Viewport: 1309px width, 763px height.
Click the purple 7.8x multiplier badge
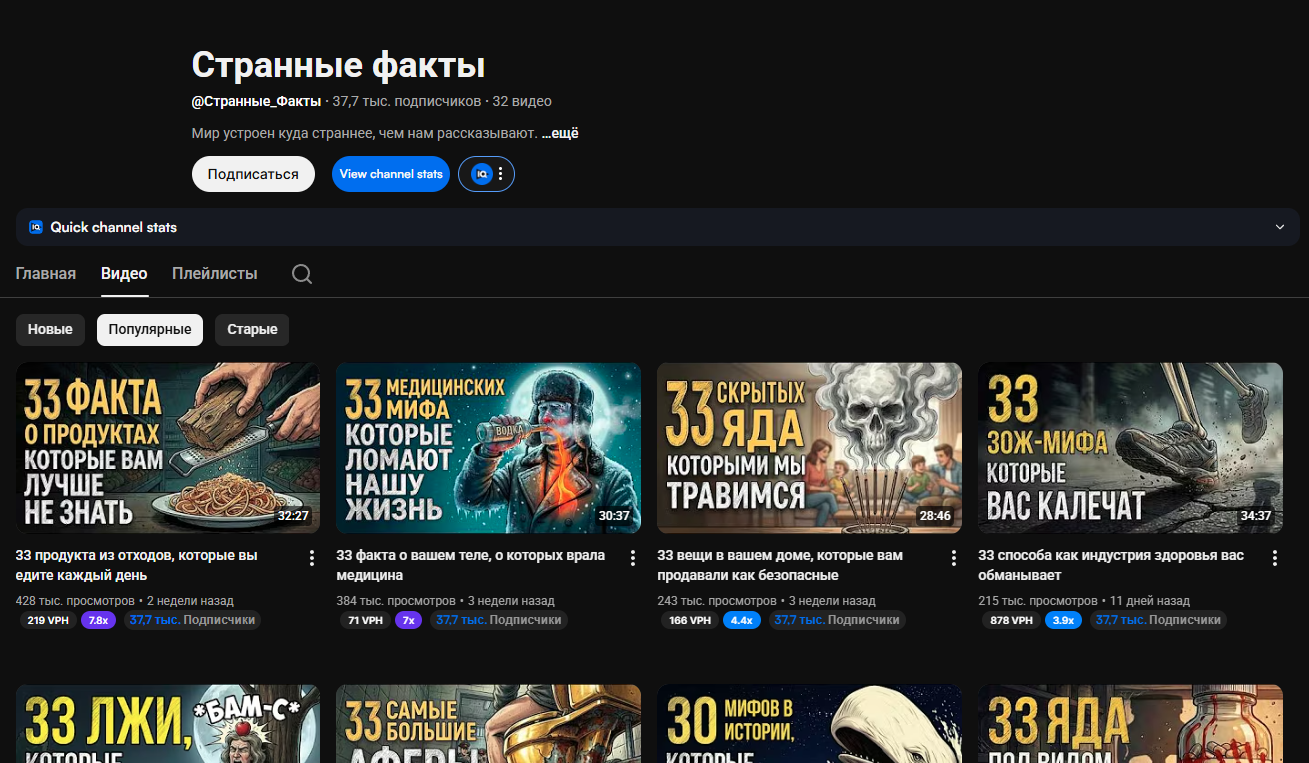point(99,620)
